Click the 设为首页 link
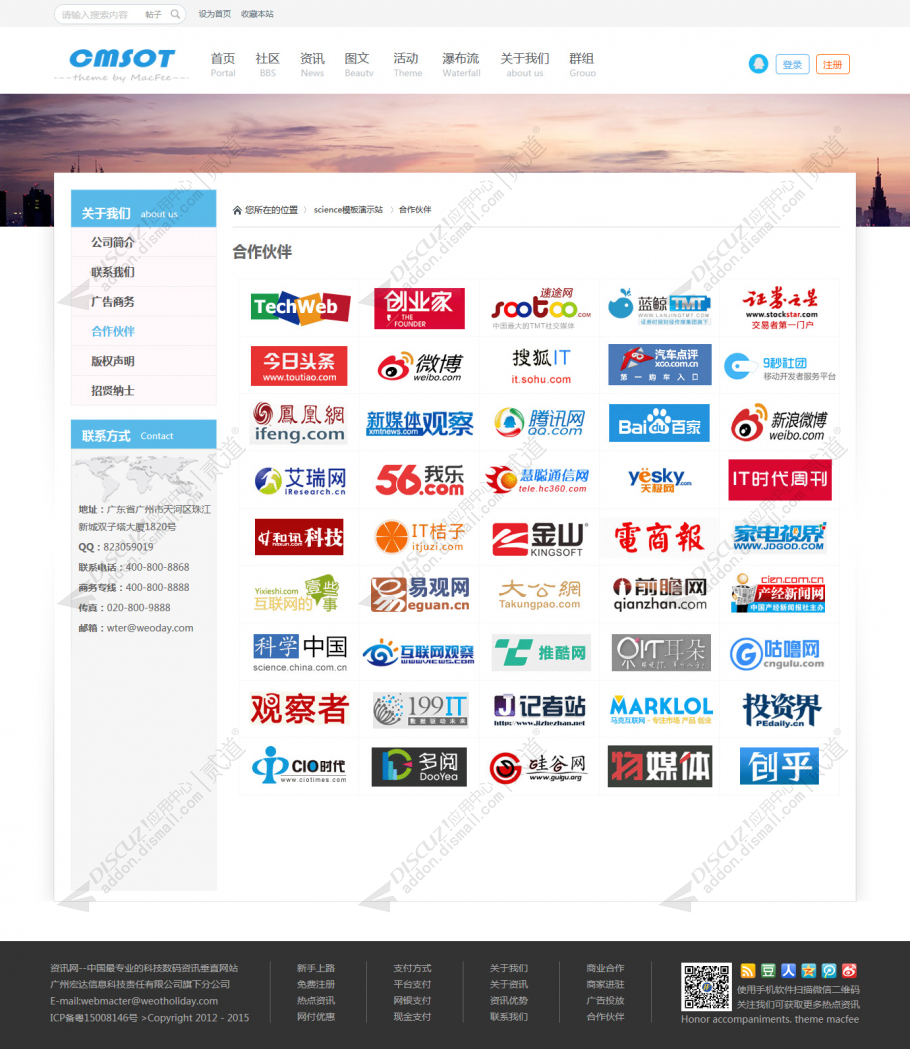Image resolution: width=910 pixels, height=1049 pixels. [215, 14]
